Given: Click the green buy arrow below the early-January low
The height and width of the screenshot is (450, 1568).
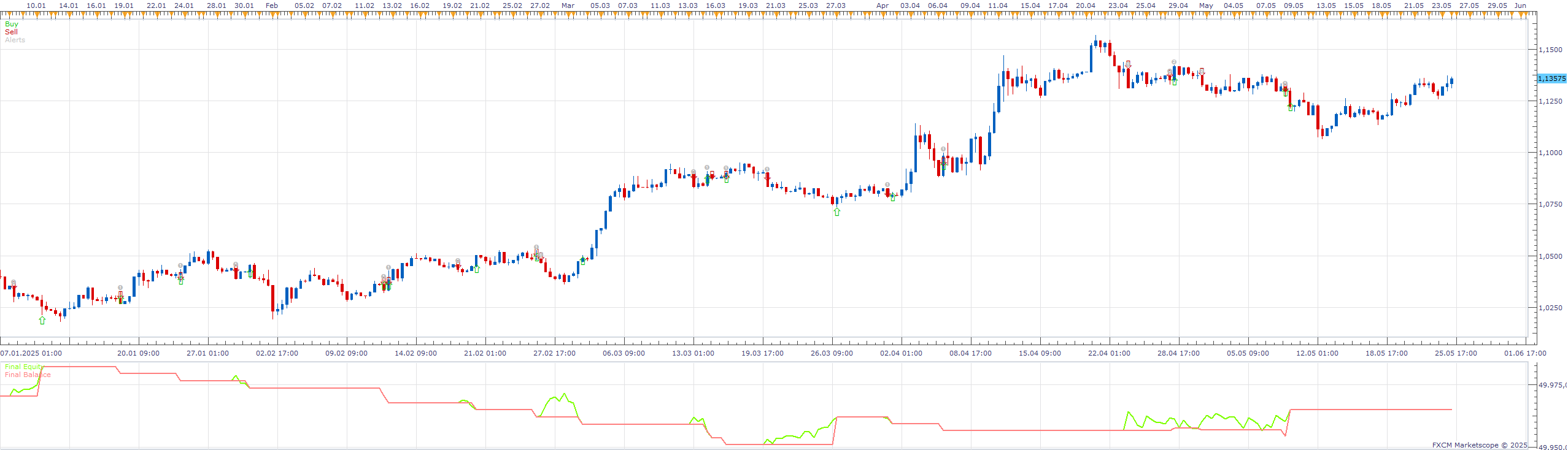Looking at the screenshot, I should 42,320.
